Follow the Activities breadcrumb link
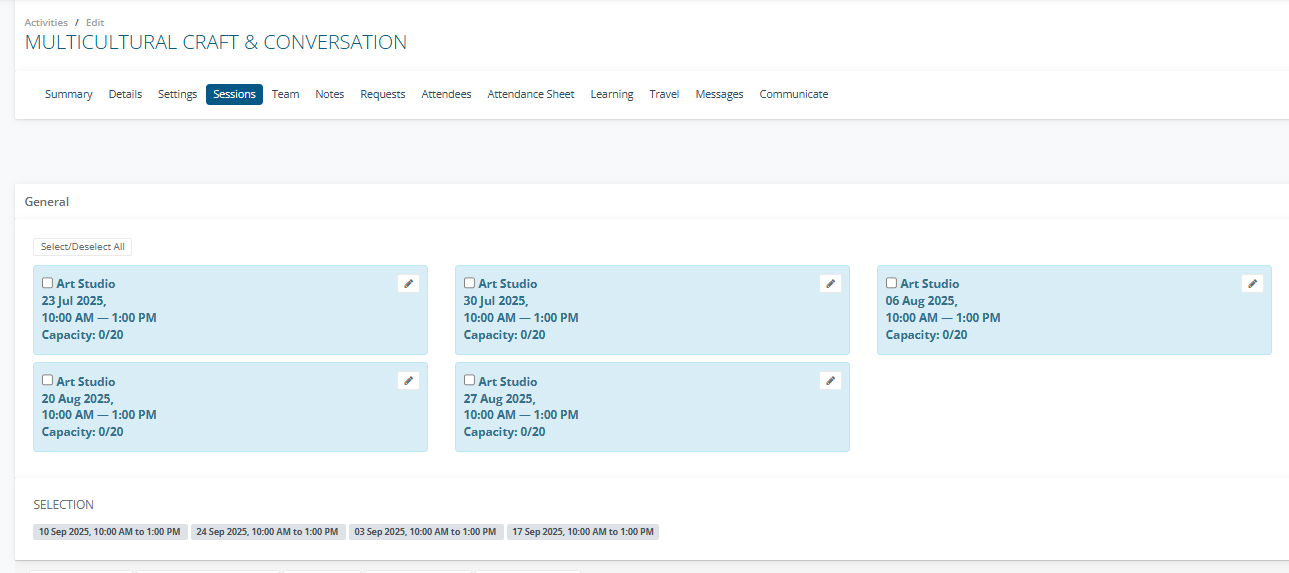Viewport: 1289px width, 573px height. pos(46,22)
